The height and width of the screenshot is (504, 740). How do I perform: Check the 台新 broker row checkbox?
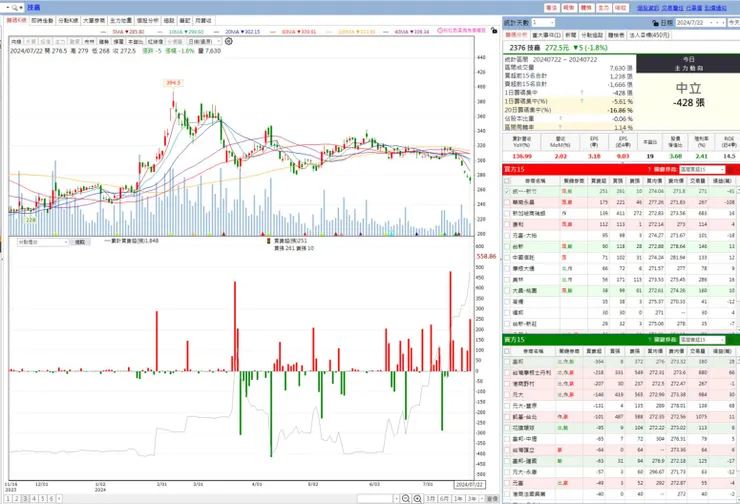(x=507, y=246)
